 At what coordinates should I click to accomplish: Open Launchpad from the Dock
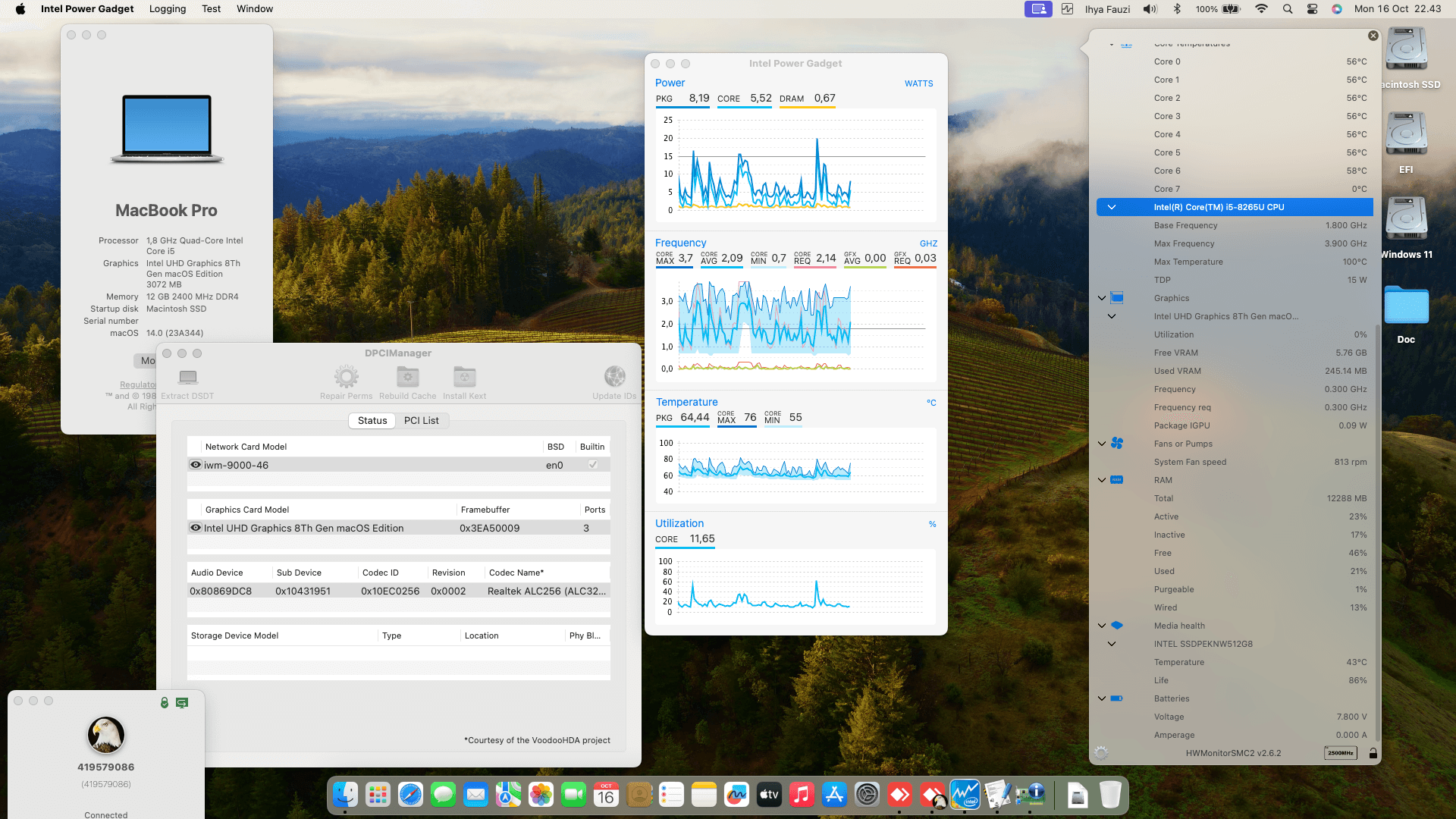click(378, 795)
